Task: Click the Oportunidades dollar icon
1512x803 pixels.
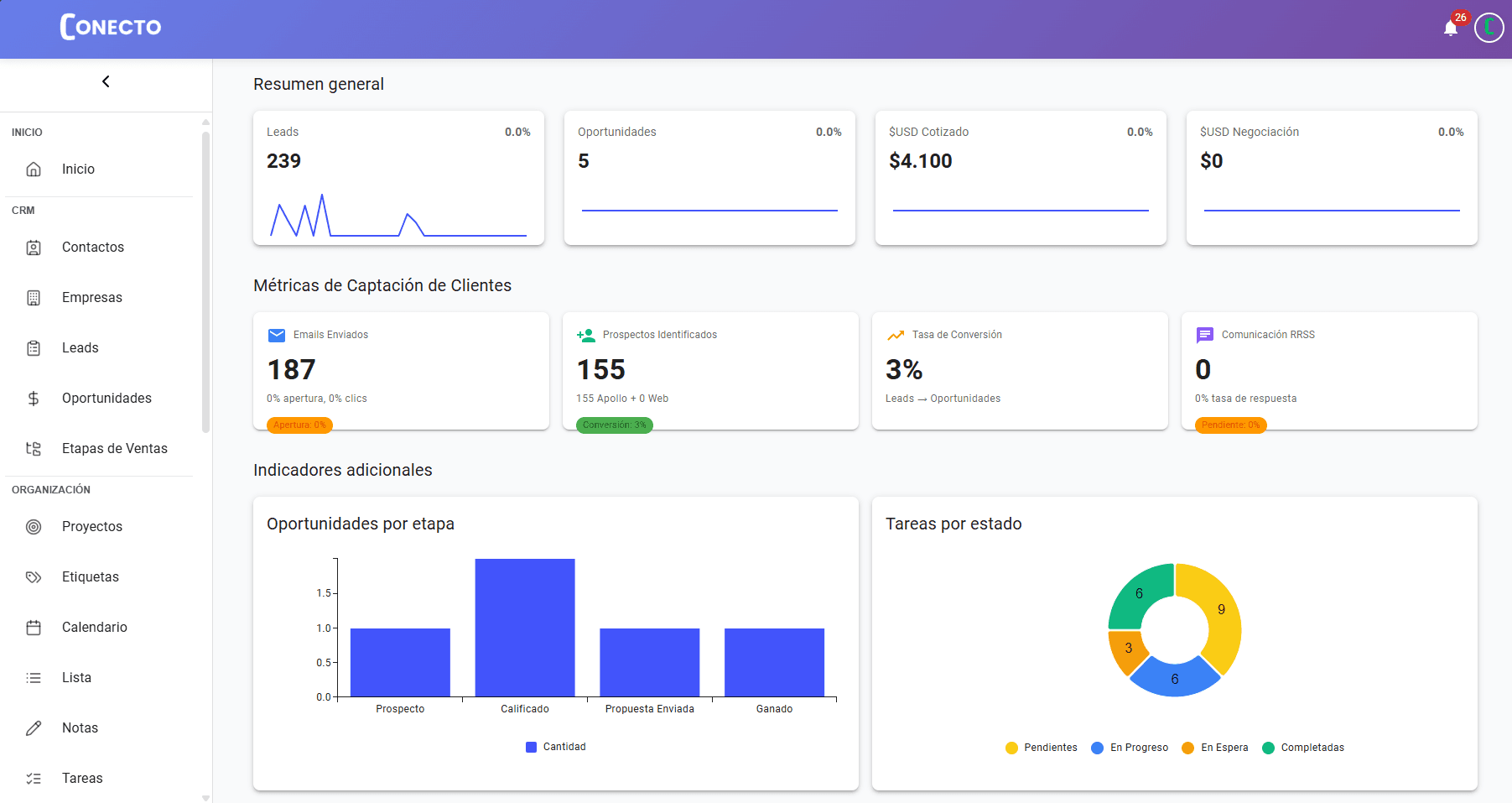Action: coord(34,398)
